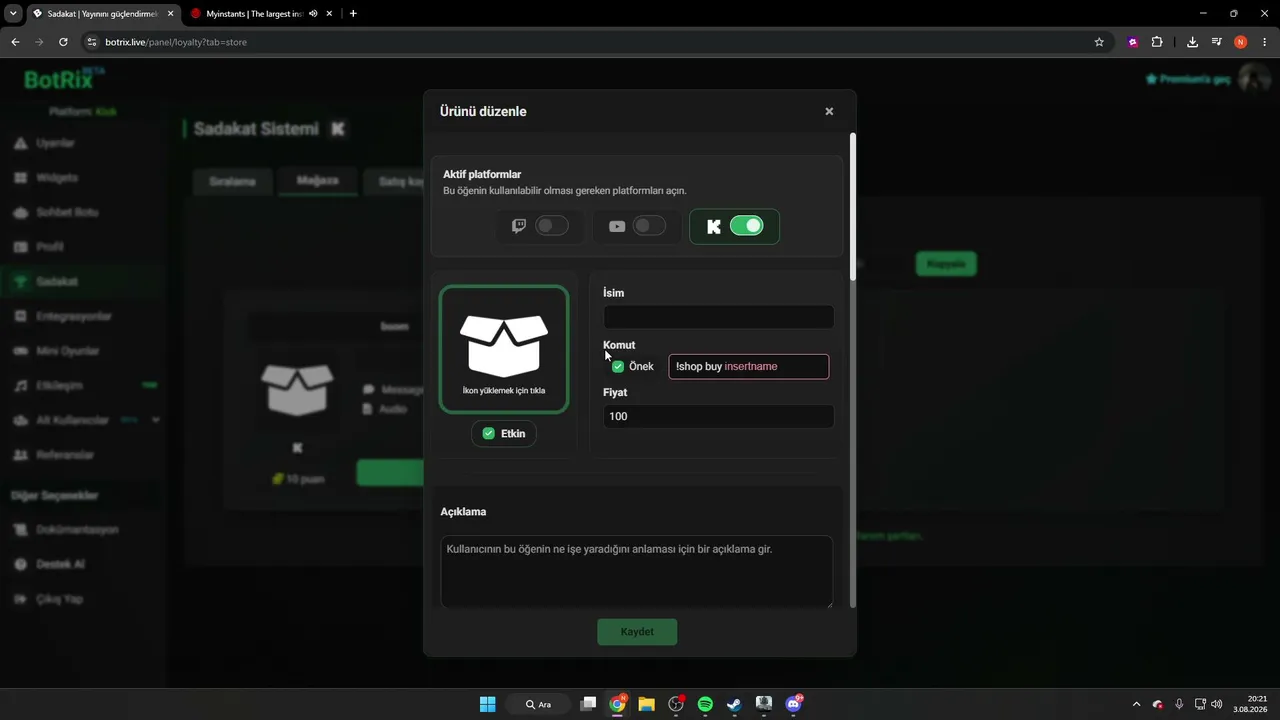Open File Explorer from the taskbar
This screenshot has height=720, width=1280.
646,704
